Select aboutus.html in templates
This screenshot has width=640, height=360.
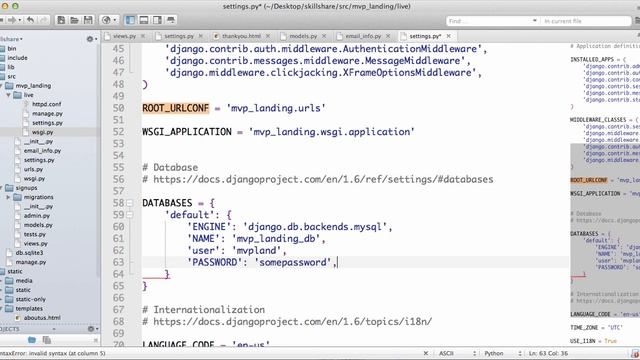(x=42, y=318)
